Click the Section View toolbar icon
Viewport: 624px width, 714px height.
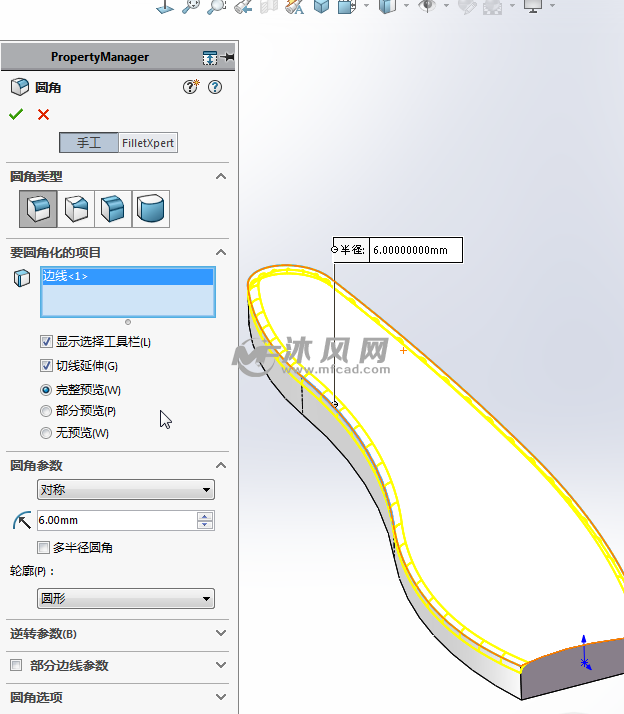269,6
